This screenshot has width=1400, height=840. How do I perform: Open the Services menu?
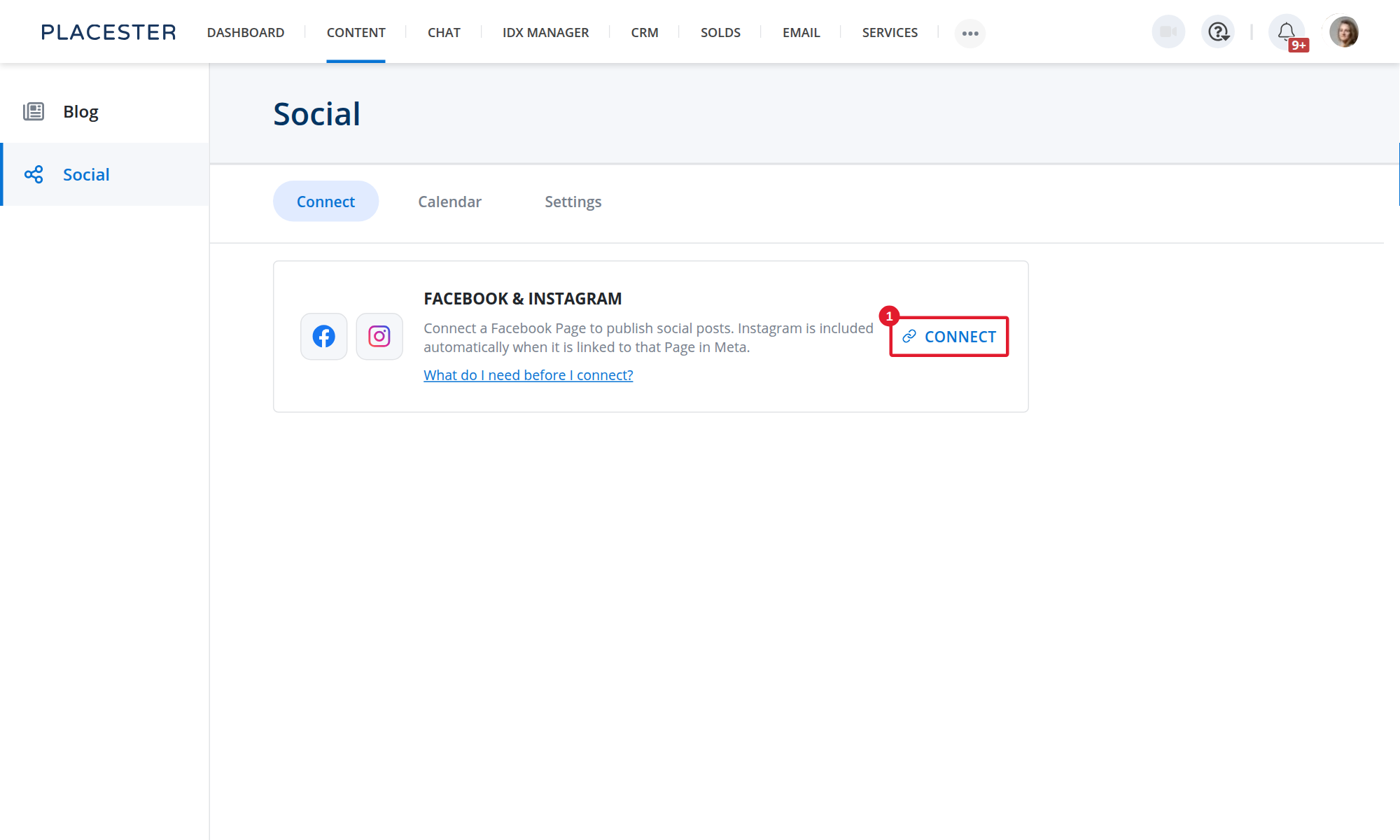[x=890, y=32]
